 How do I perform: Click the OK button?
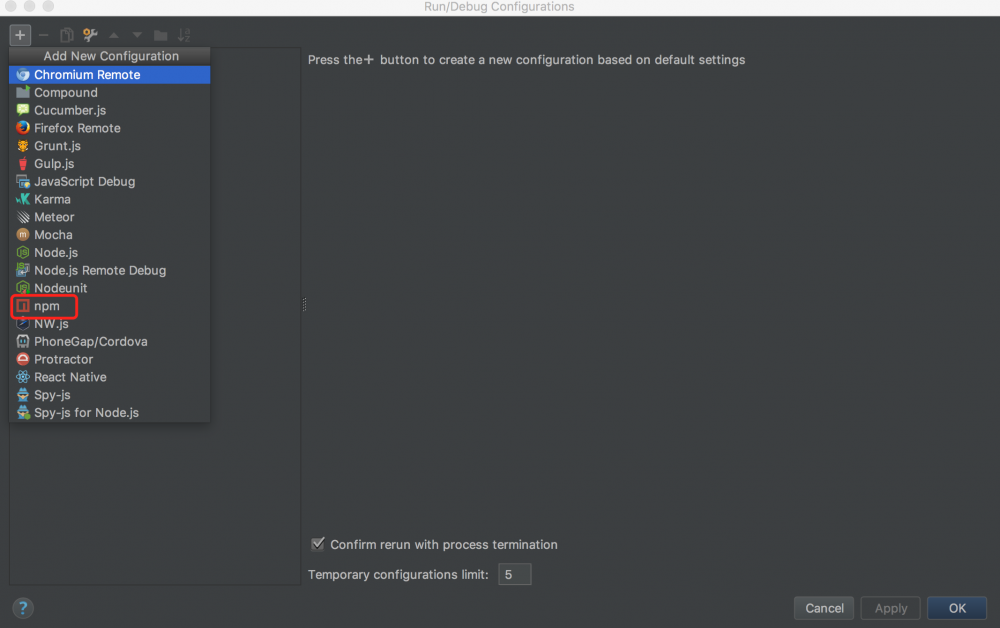point(956,607)
